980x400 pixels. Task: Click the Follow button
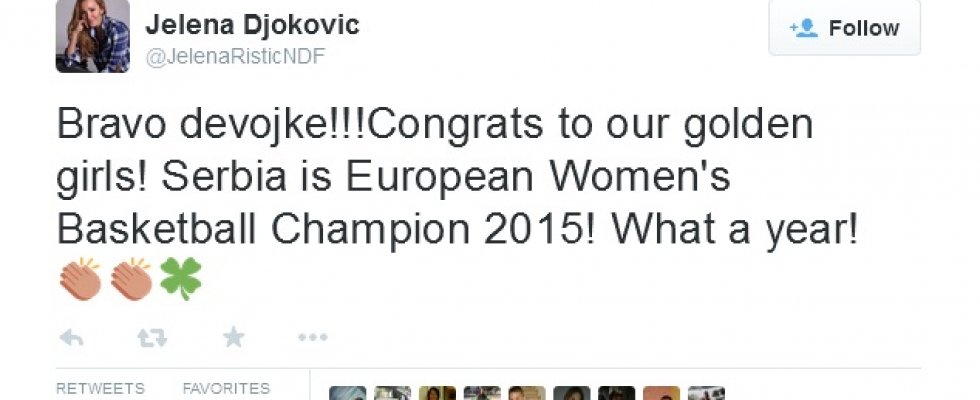(x=844, y=28)
